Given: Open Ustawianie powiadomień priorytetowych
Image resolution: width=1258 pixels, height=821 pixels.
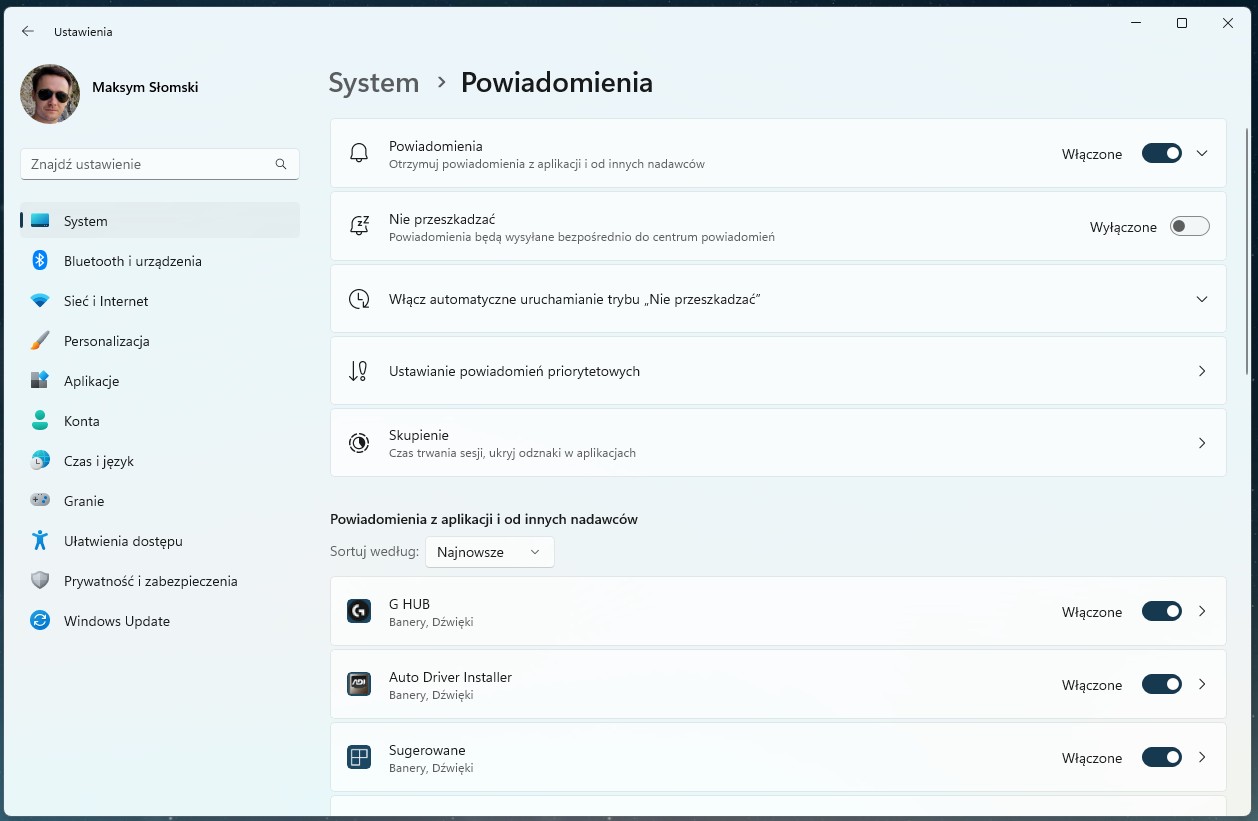Looking at the screenshot, I should 777,371.
